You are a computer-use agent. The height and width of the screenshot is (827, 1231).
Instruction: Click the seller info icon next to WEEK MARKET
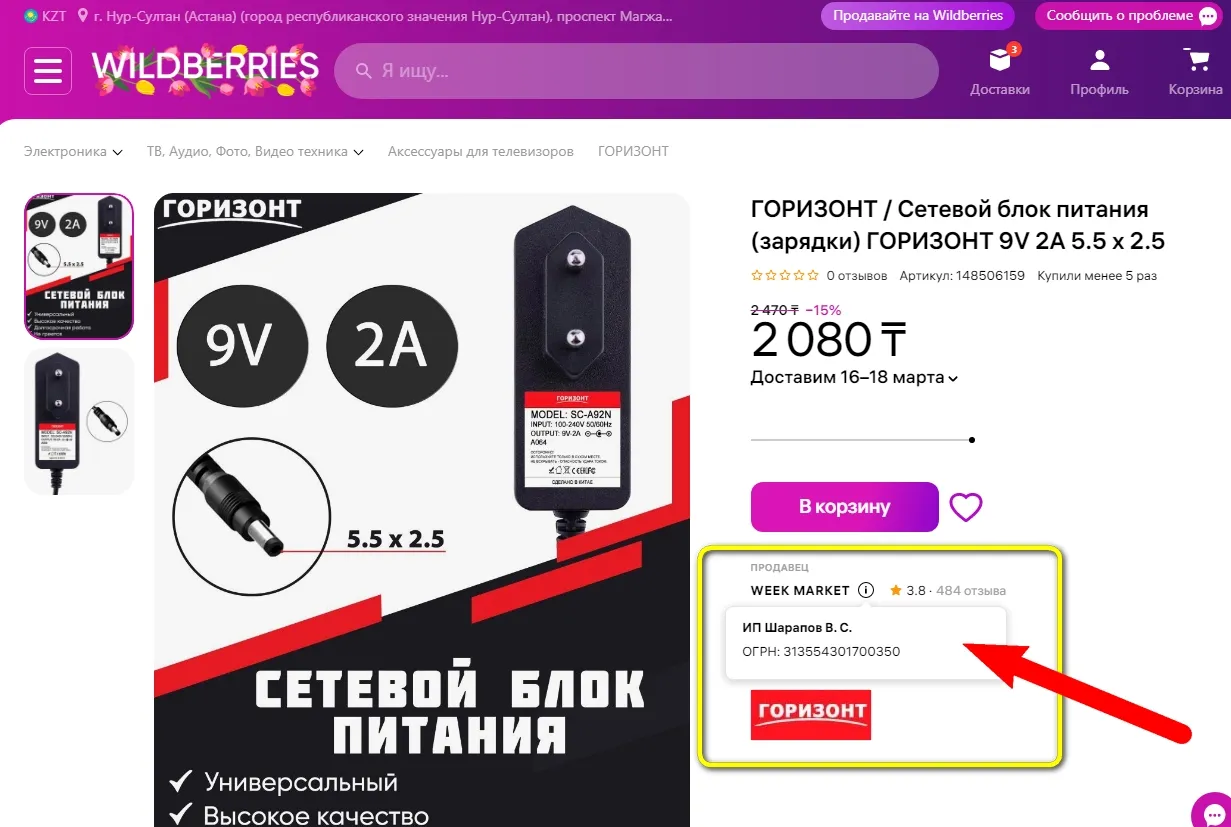point(866,590)
